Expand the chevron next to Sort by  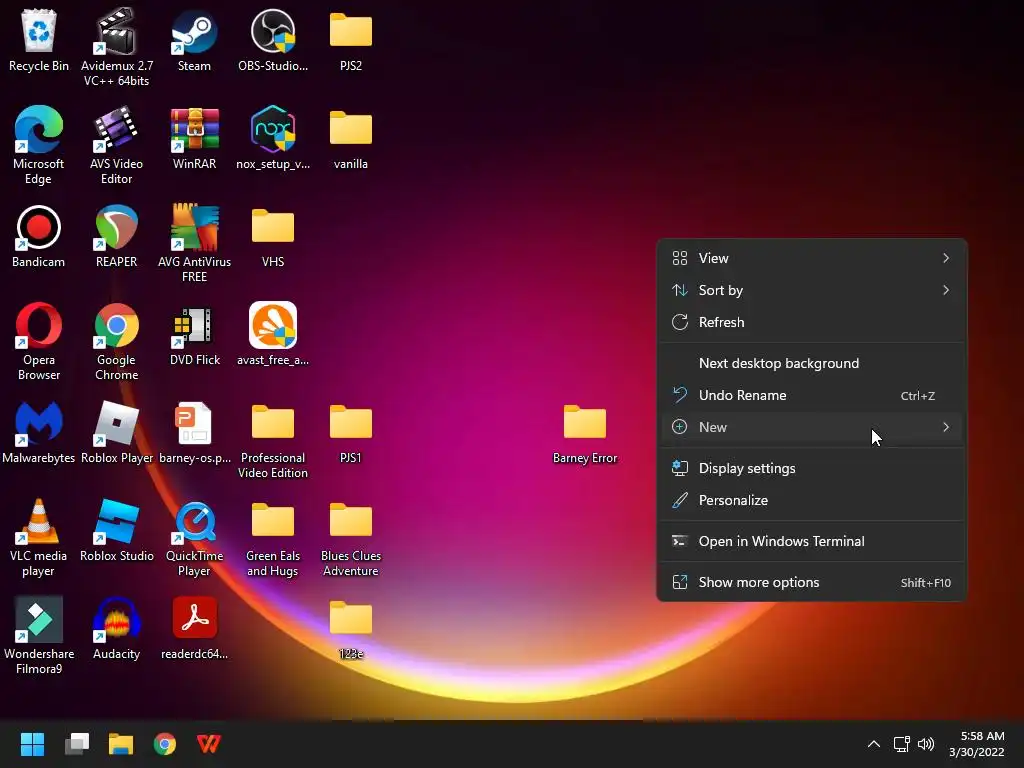(x=946, y=290)
